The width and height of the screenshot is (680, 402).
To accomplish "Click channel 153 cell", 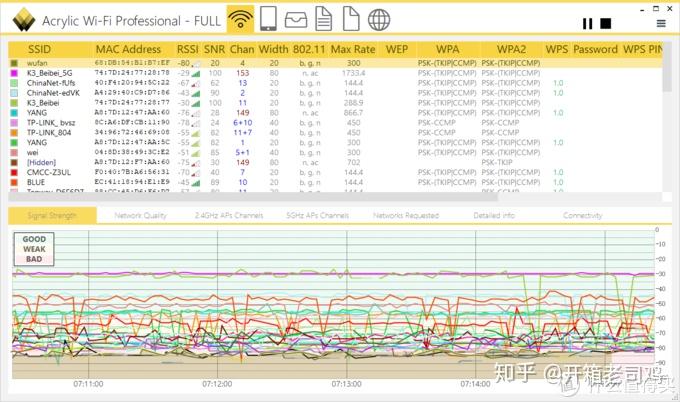I will 242,73.
